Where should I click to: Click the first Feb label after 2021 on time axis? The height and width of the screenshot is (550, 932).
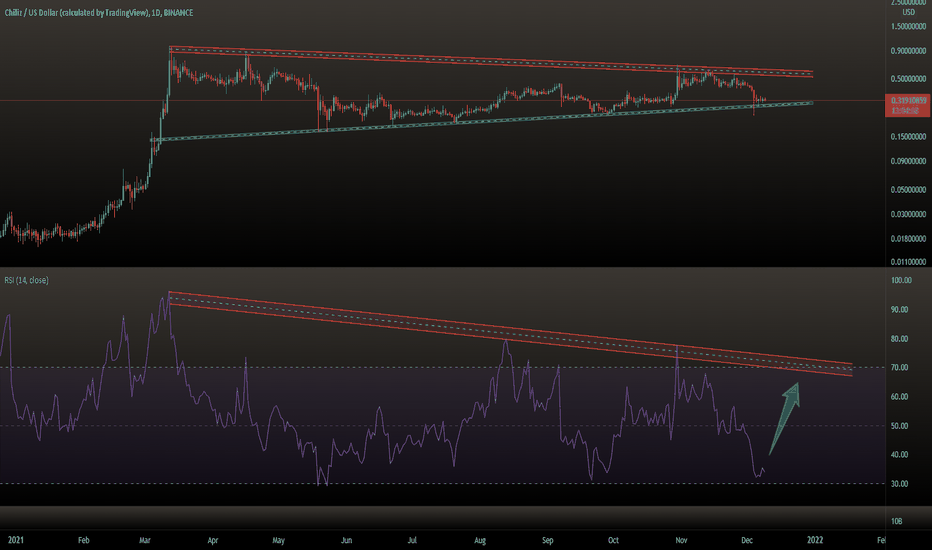(x=84, y=540)
